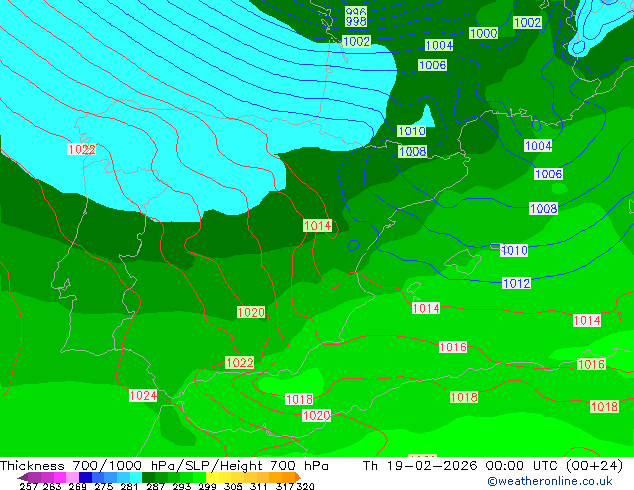Click the 1008 label with white background
This screenshot has width=634, height=490.
click(x=543, y=209)
